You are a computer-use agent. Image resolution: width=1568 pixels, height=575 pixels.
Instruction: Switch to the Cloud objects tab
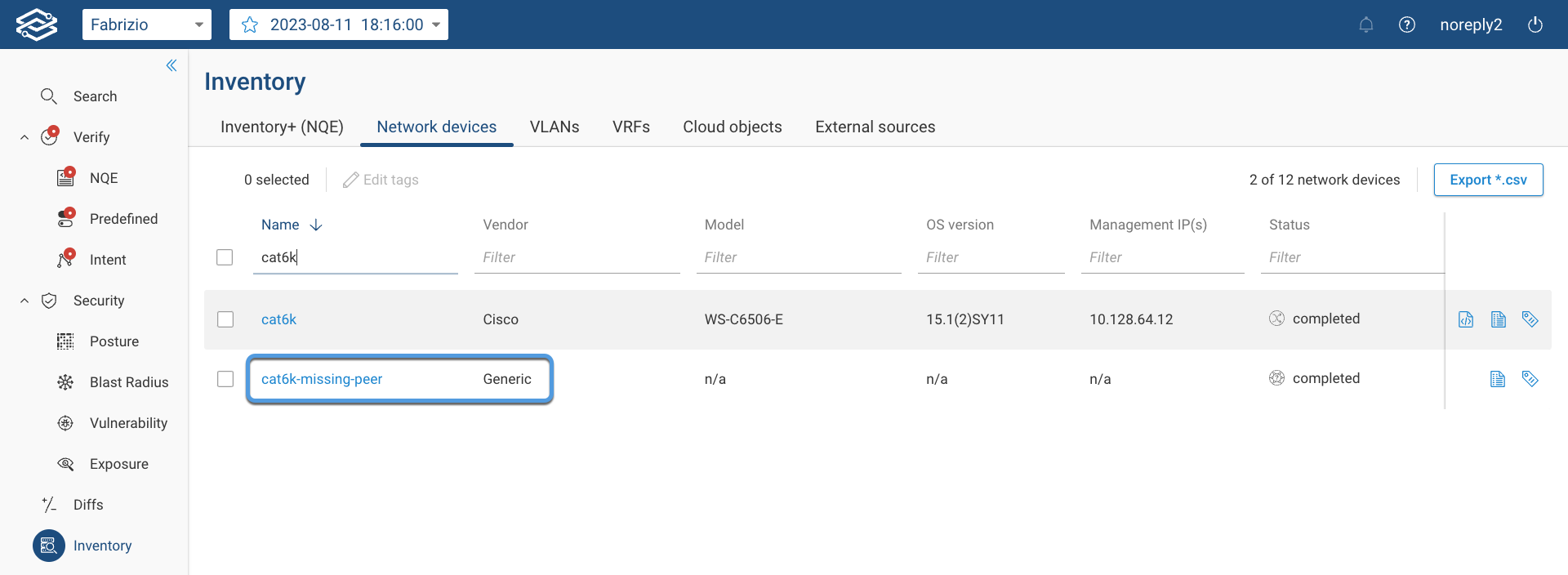coord(732,127)
